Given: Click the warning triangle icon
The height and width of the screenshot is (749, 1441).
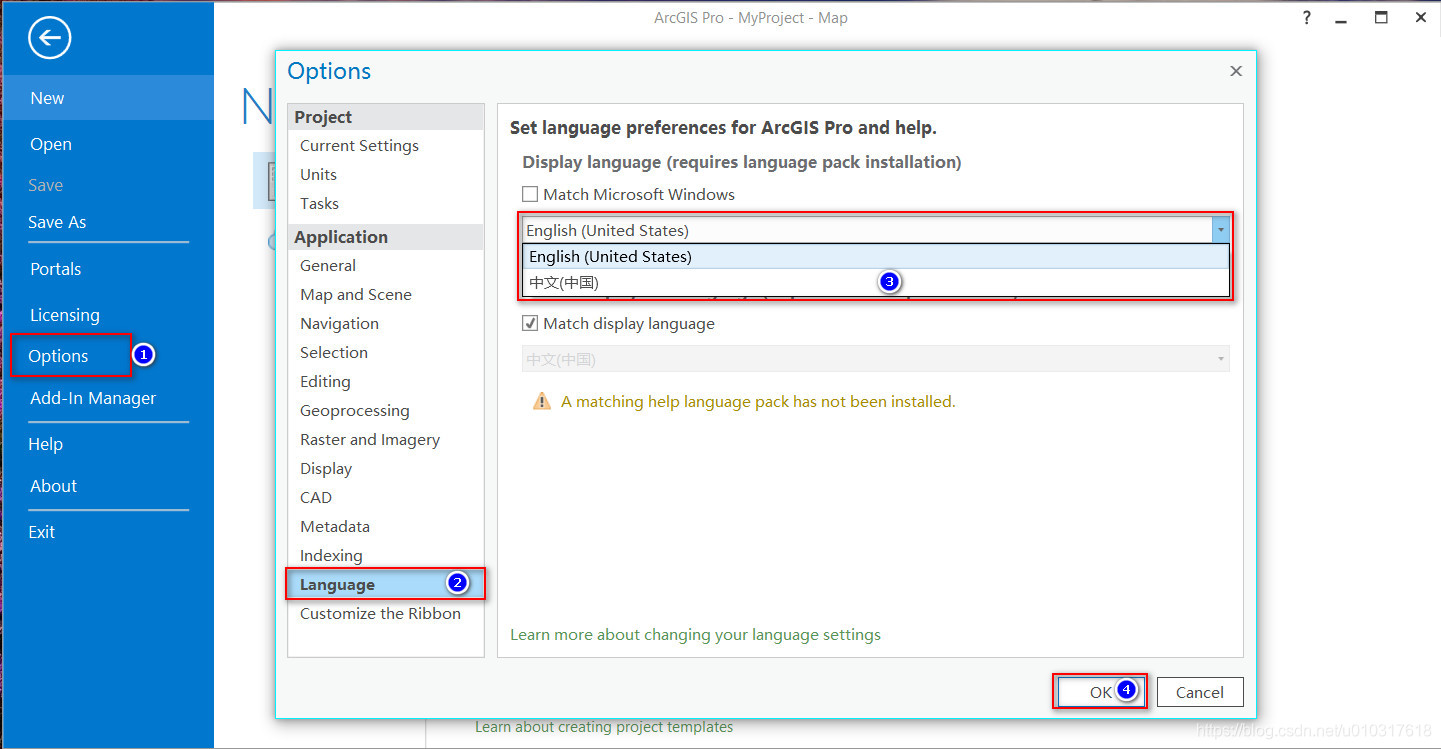Looking at the screenshot, I should [x=542, y=402].
